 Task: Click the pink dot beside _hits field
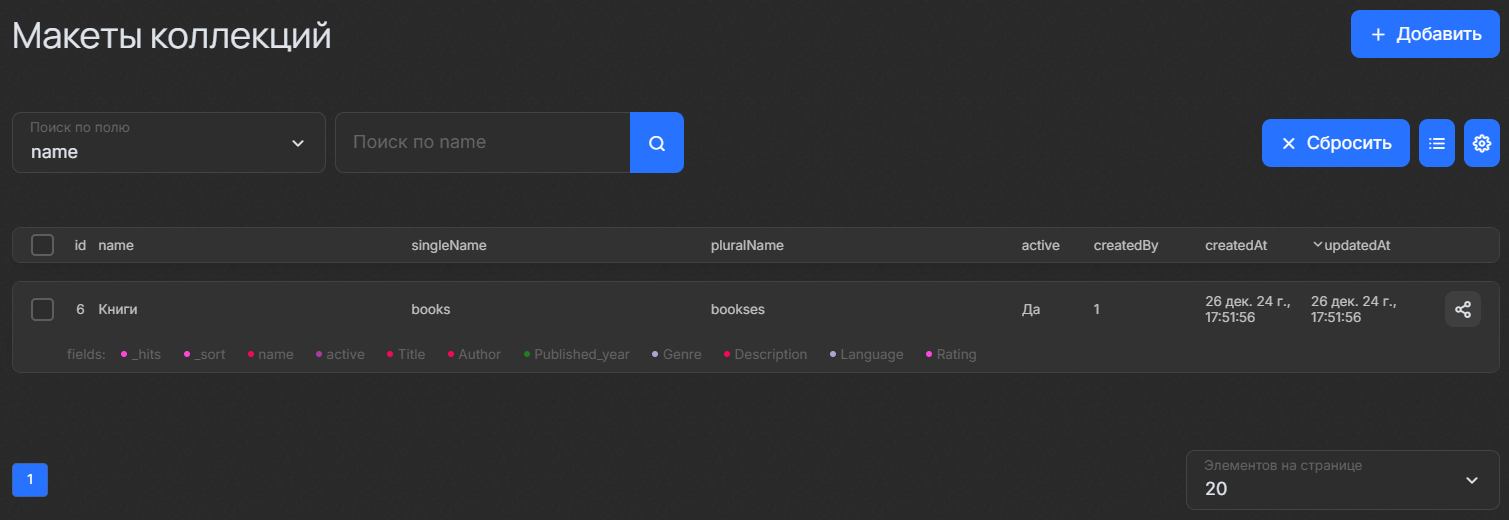click(x=124, y=355)
